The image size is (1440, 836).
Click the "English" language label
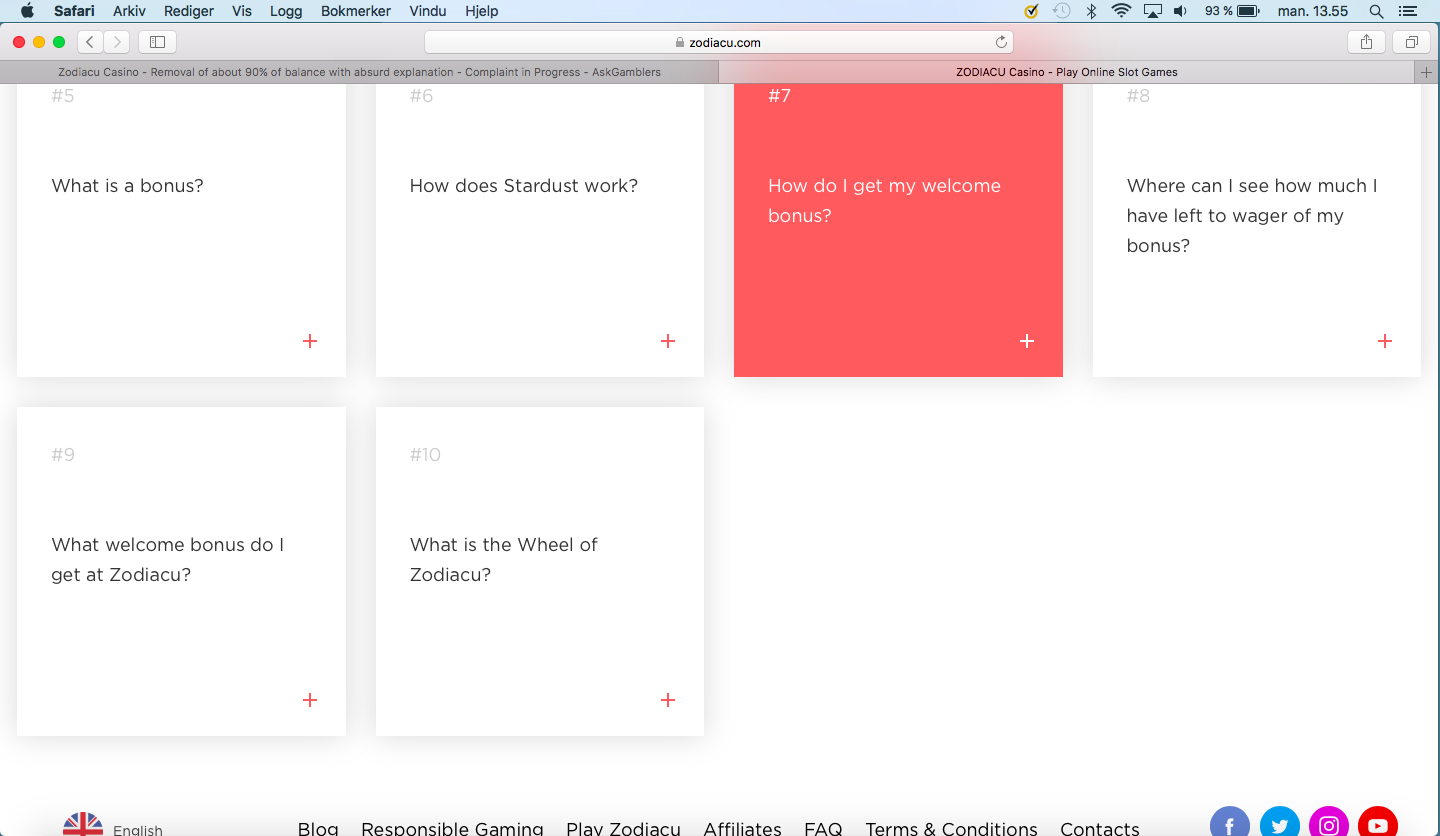click(x=138, y=830)
